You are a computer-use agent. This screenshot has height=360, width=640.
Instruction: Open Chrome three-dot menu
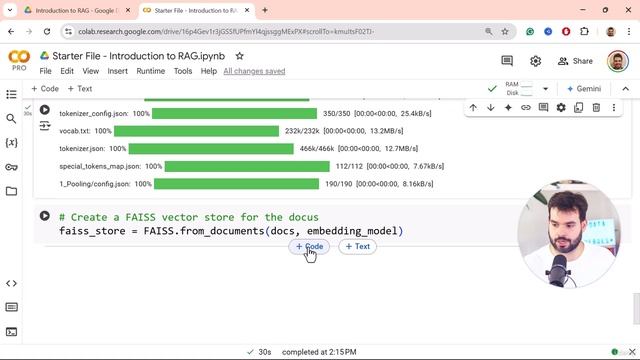coord(629,31)
